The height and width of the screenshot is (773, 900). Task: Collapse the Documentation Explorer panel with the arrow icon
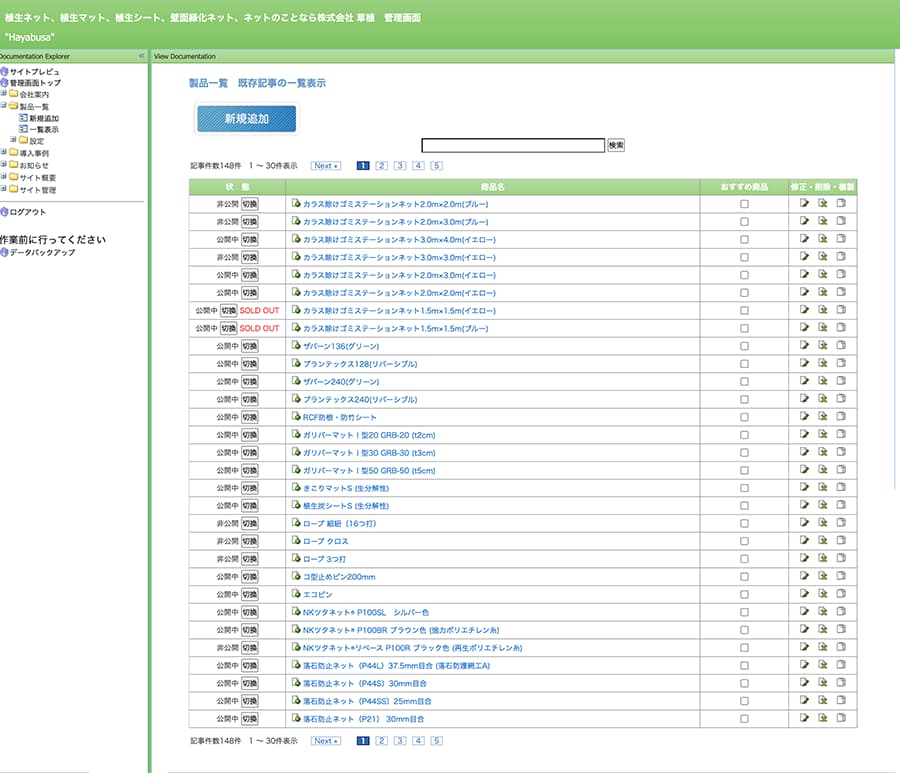point(141,56)
